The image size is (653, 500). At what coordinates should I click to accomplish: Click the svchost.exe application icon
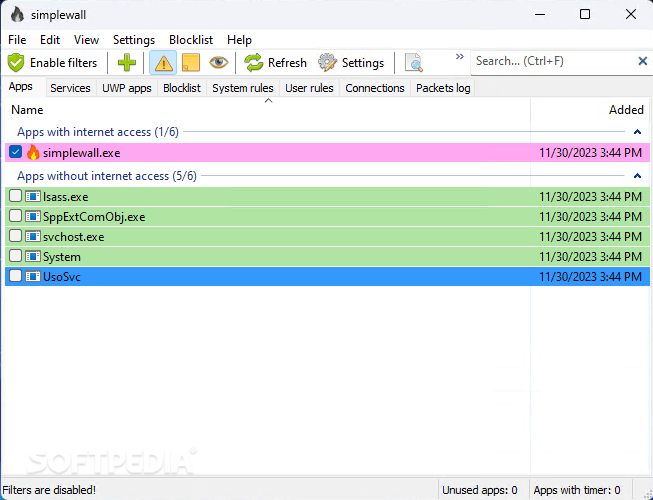coord(33,236)
